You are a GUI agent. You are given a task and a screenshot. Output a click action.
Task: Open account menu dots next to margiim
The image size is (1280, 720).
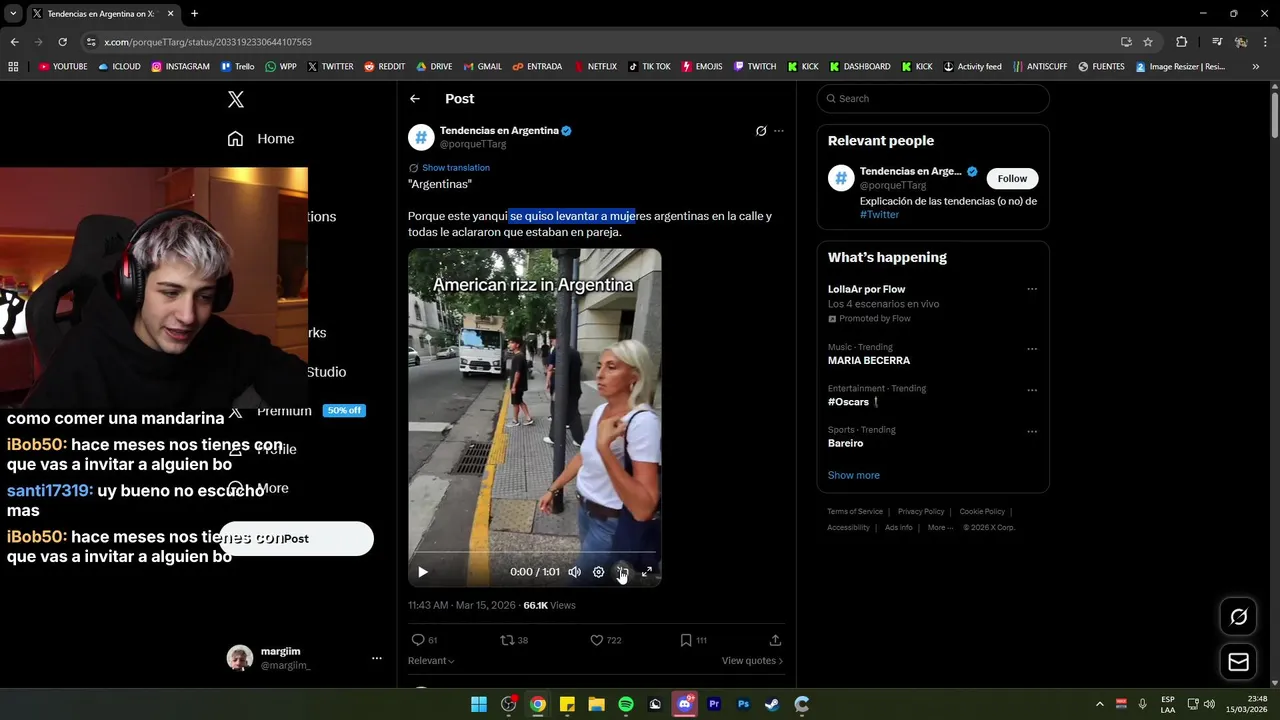coord(377,658)
